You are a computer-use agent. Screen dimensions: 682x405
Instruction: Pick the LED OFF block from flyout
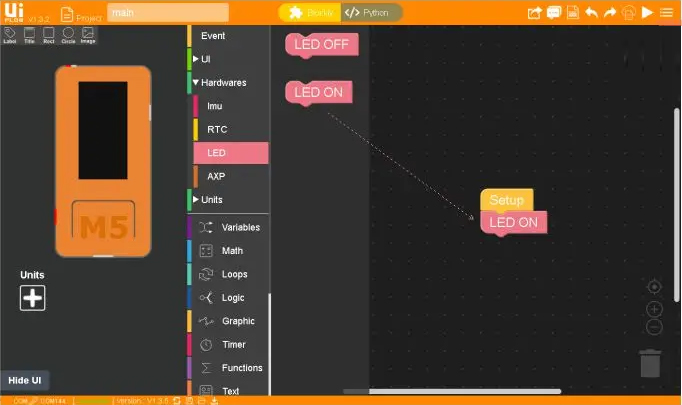pyautogui.click(x=322, y=45)
